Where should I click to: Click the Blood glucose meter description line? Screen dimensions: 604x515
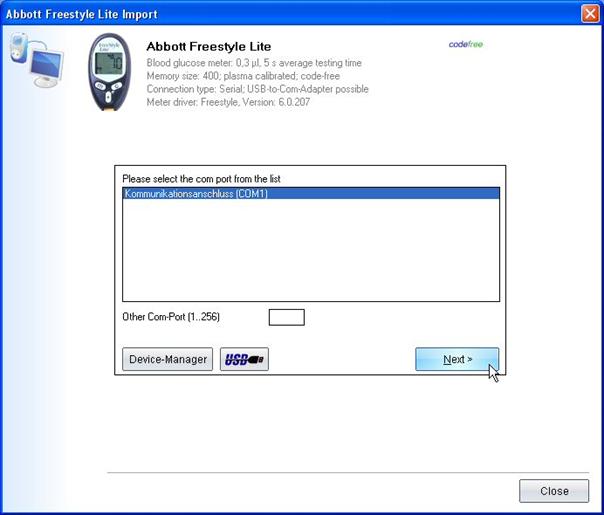pos(254,63)
